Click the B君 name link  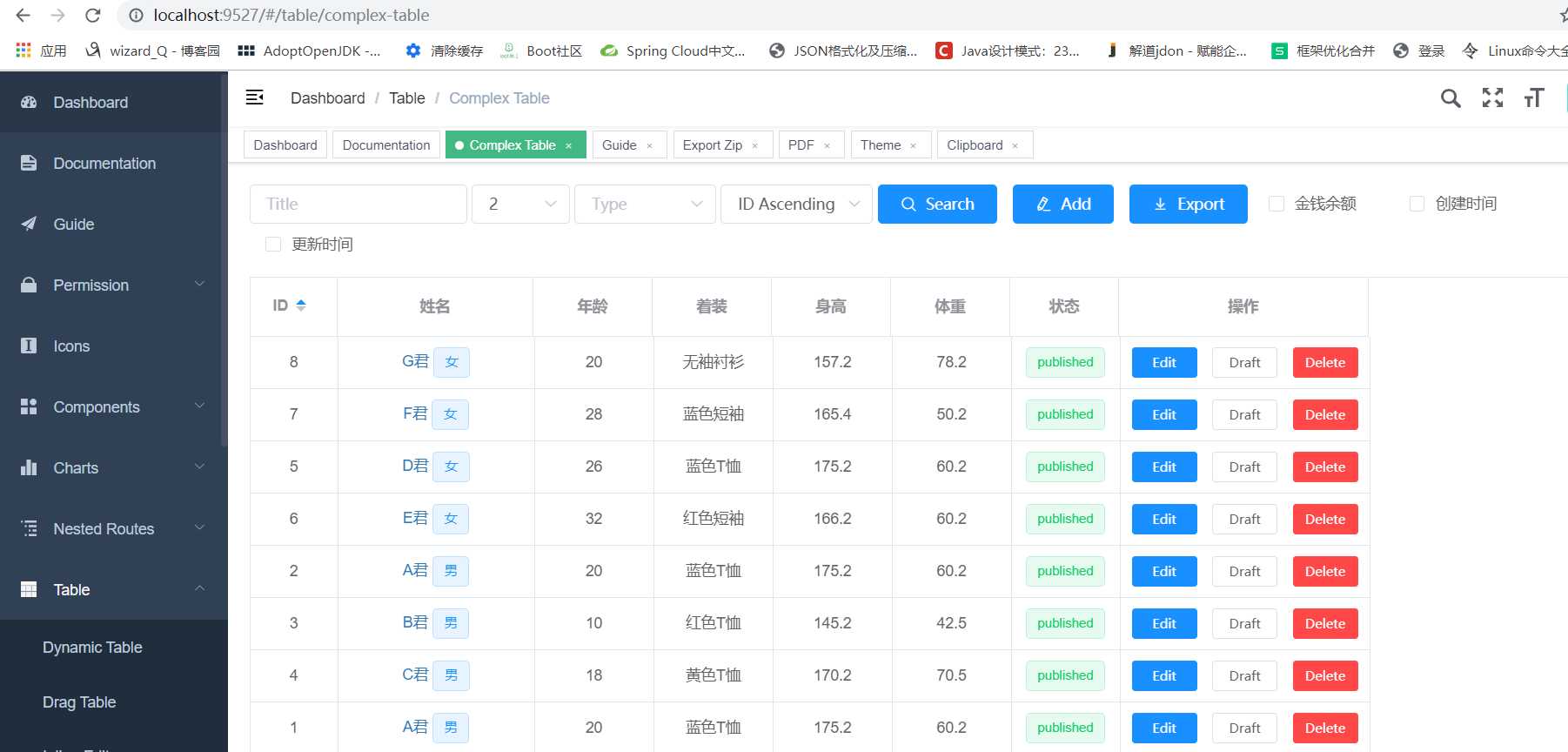click(x=415, y=622)
